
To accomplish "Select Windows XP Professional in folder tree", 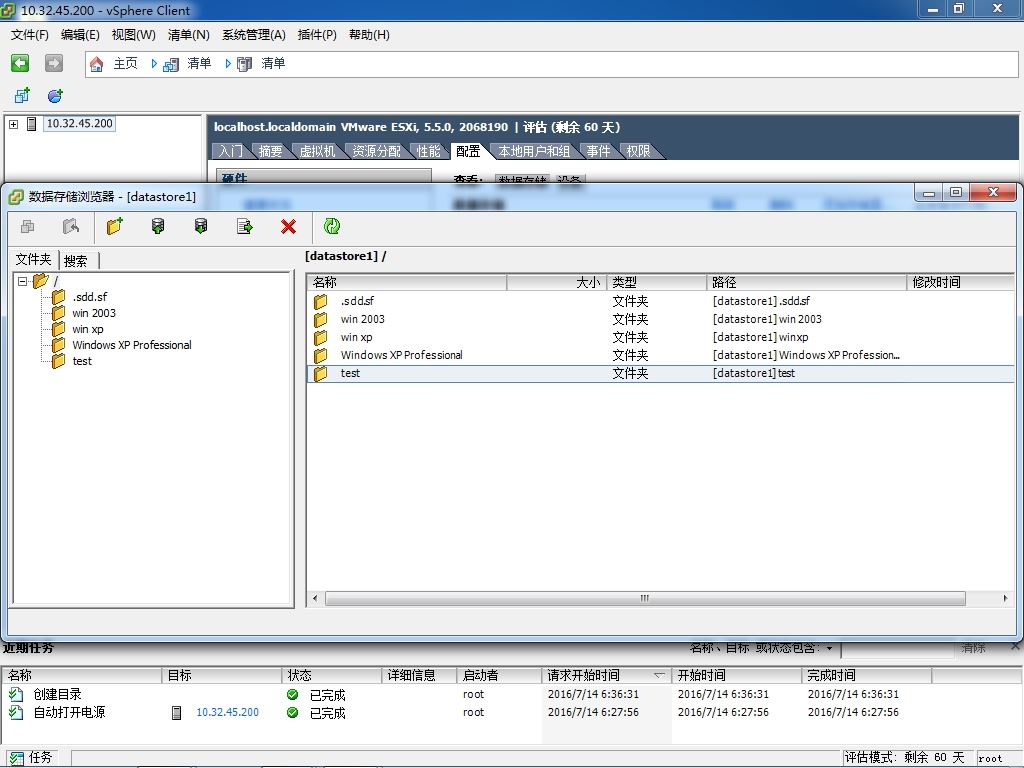I will (x=132, y=345).
